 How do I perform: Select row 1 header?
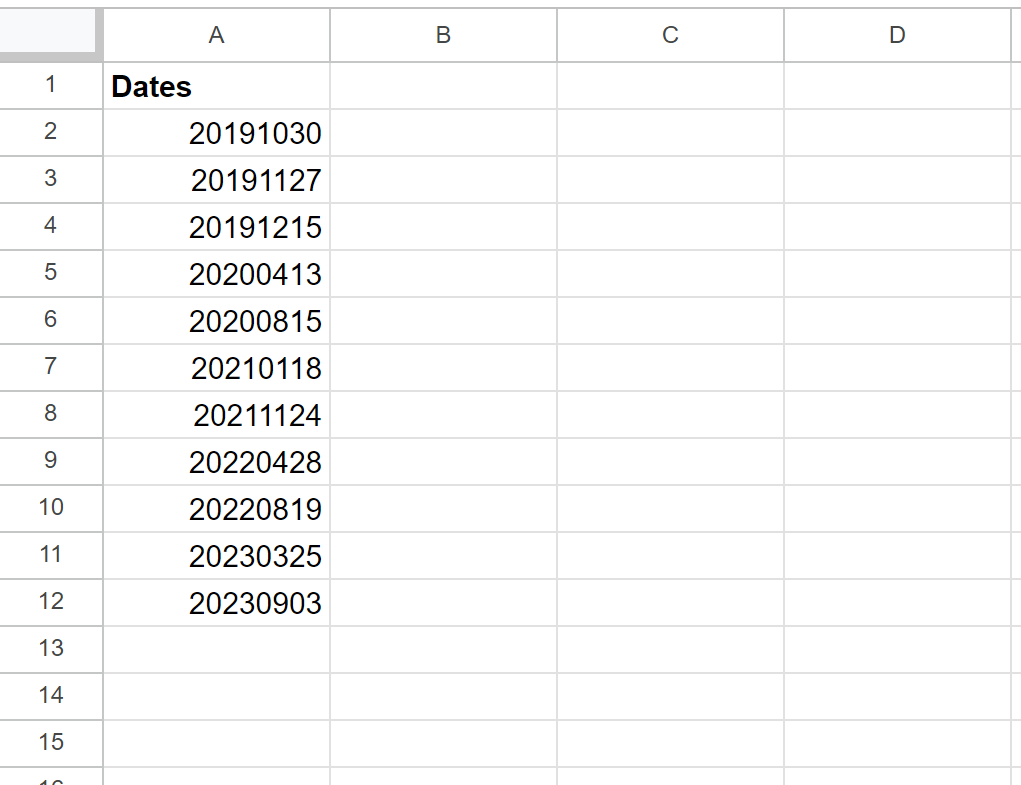pyautogui.click(x=50, y=86)
